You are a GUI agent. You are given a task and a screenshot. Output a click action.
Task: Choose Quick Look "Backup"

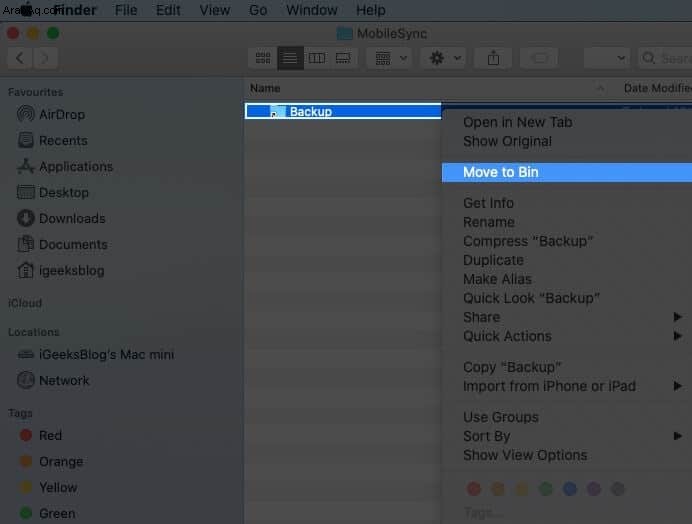click(x=531, y=298)
